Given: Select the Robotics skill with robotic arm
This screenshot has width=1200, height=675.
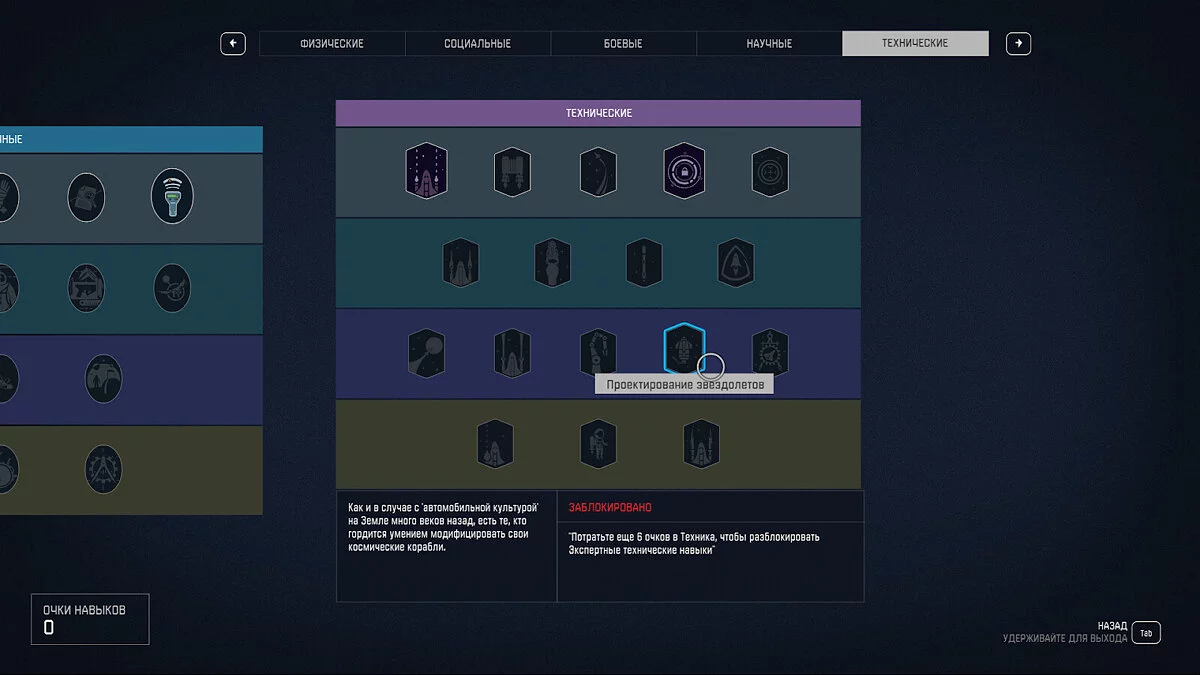Looking at the screenshot, I should 598,353.
